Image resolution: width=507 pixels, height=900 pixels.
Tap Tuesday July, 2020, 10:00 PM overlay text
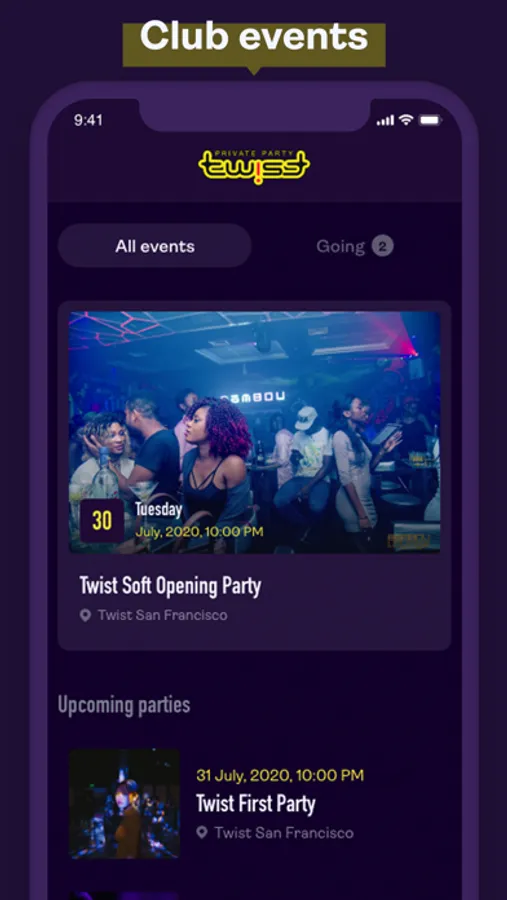click(199, 520)
